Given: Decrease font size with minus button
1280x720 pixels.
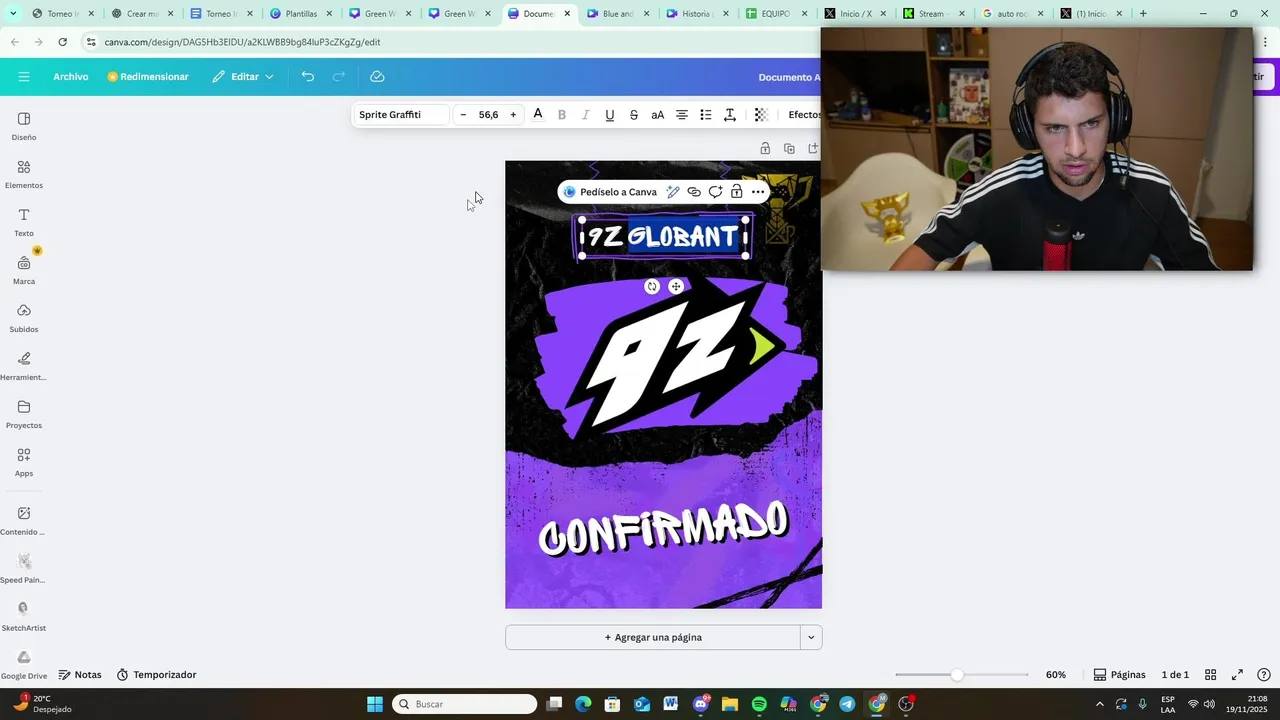Looking at the screenshot, I should (463, 115).
